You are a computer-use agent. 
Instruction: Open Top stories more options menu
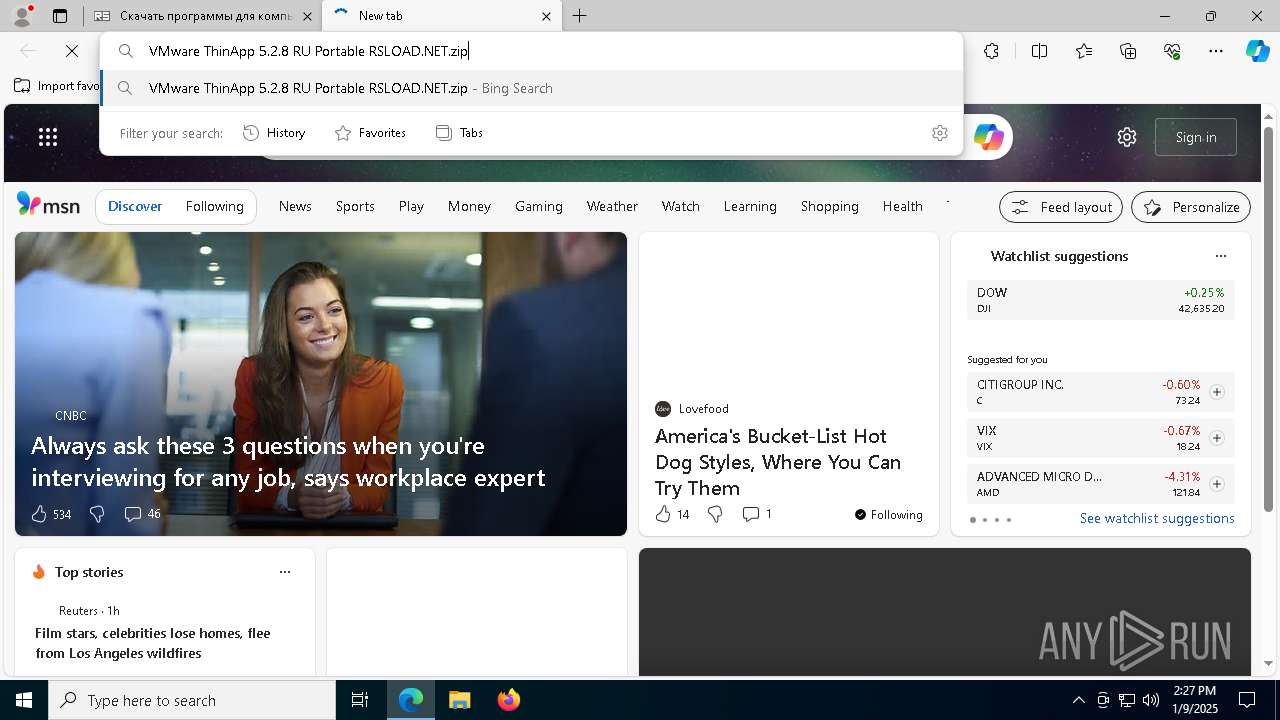click(284, 572)
